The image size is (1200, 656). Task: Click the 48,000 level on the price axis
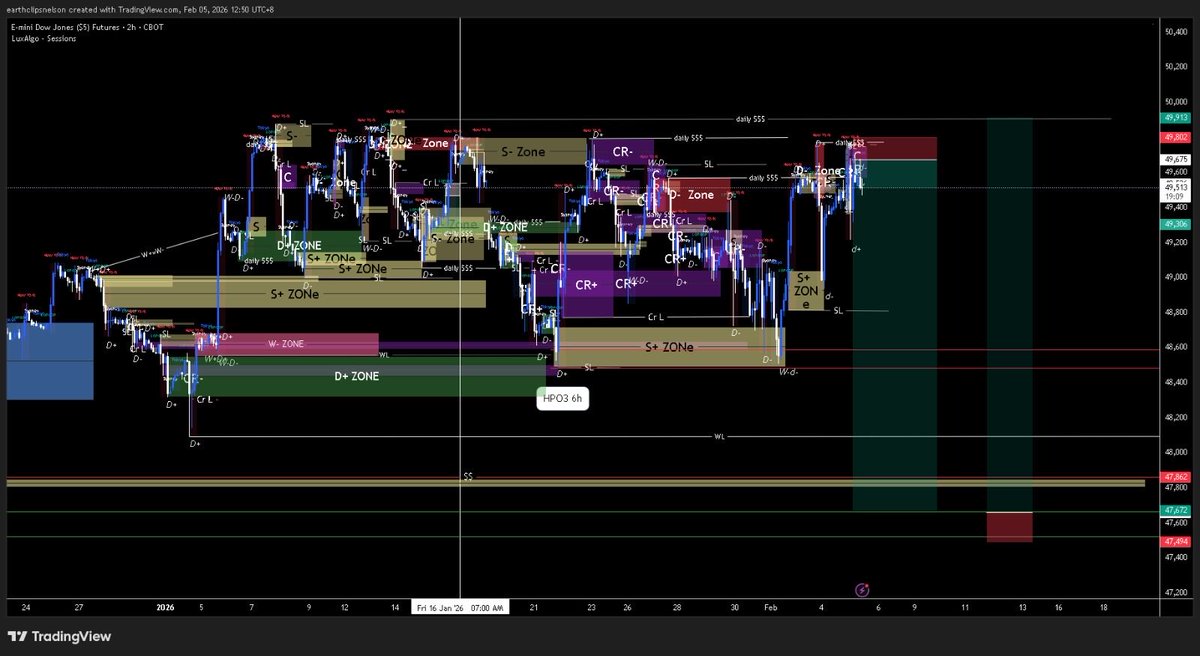pos(1175,452)
